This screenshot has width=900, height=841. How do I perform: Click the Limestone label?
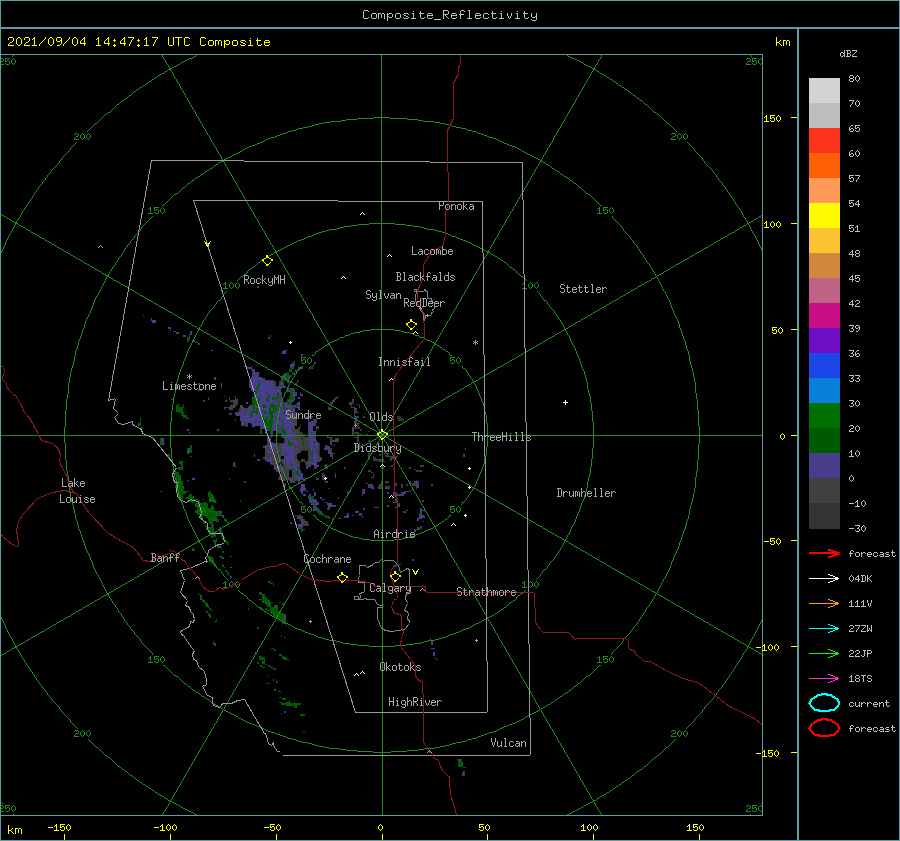189,386
